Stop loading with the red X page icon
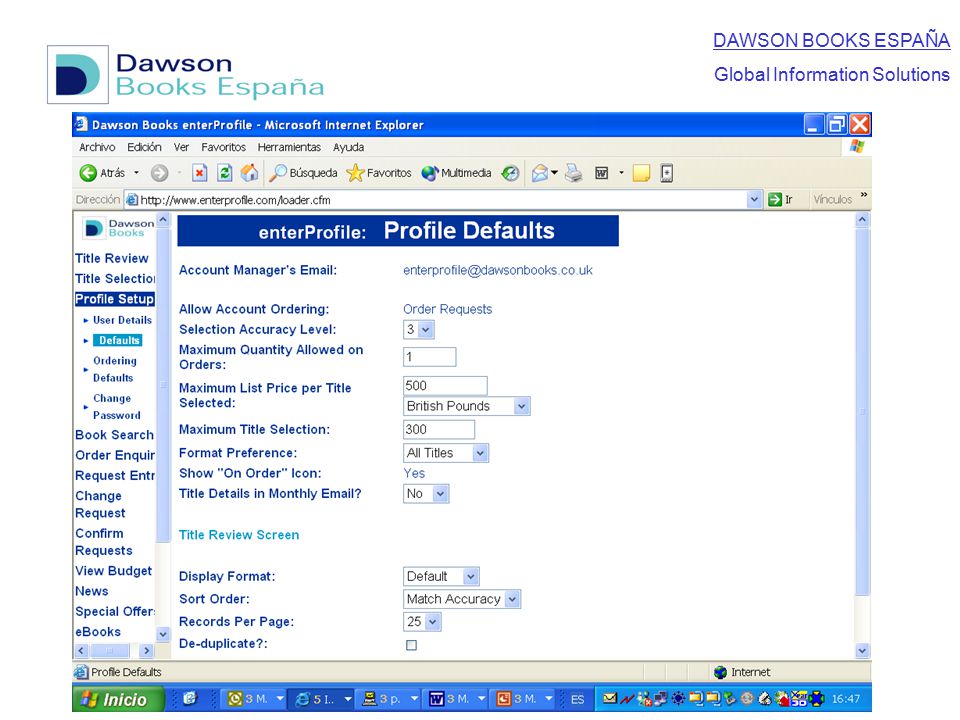Image resolution: width=960 pixels, height=720 pixels. pyautogui.click(x=200, y=173)
